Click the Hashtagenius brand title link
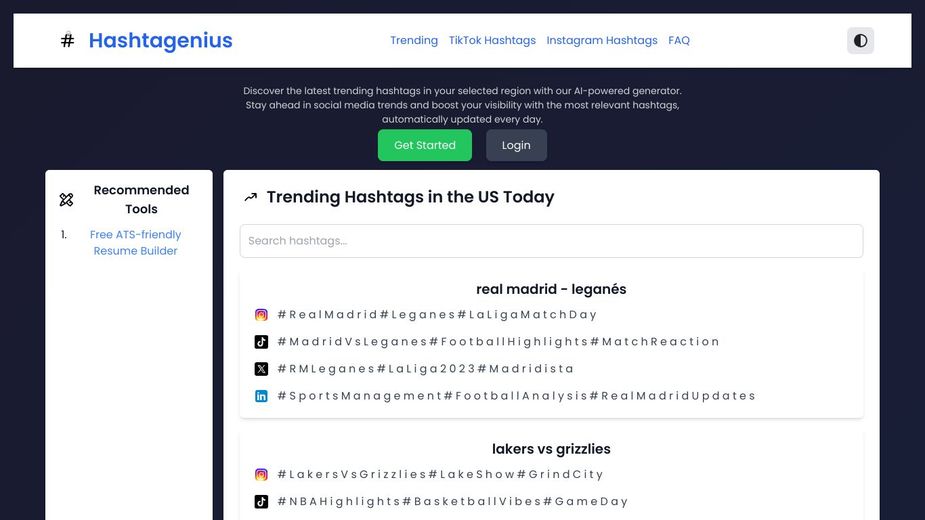925x520 pixels. pos(160,41)
